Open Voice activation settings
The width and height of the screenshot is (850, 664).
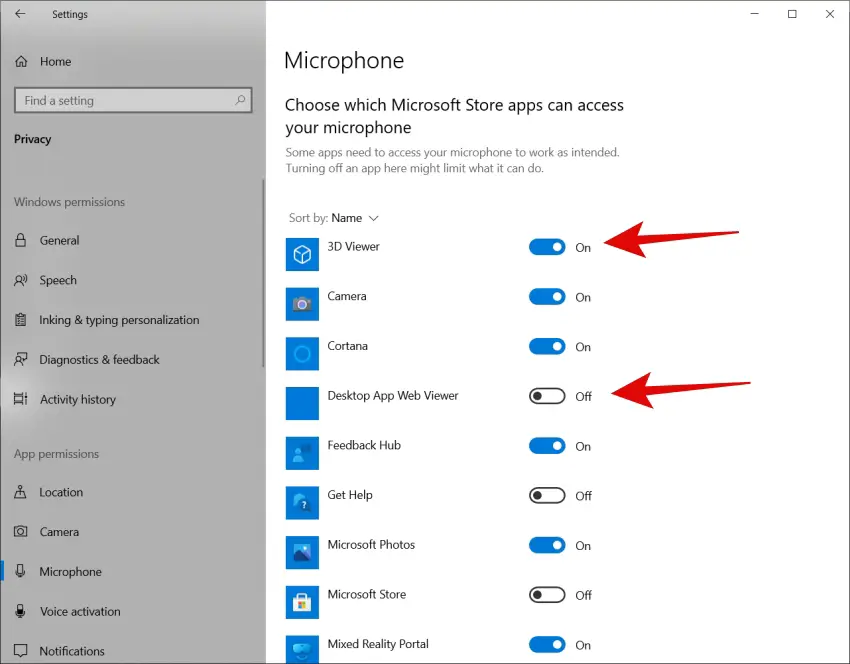[80, 611]
